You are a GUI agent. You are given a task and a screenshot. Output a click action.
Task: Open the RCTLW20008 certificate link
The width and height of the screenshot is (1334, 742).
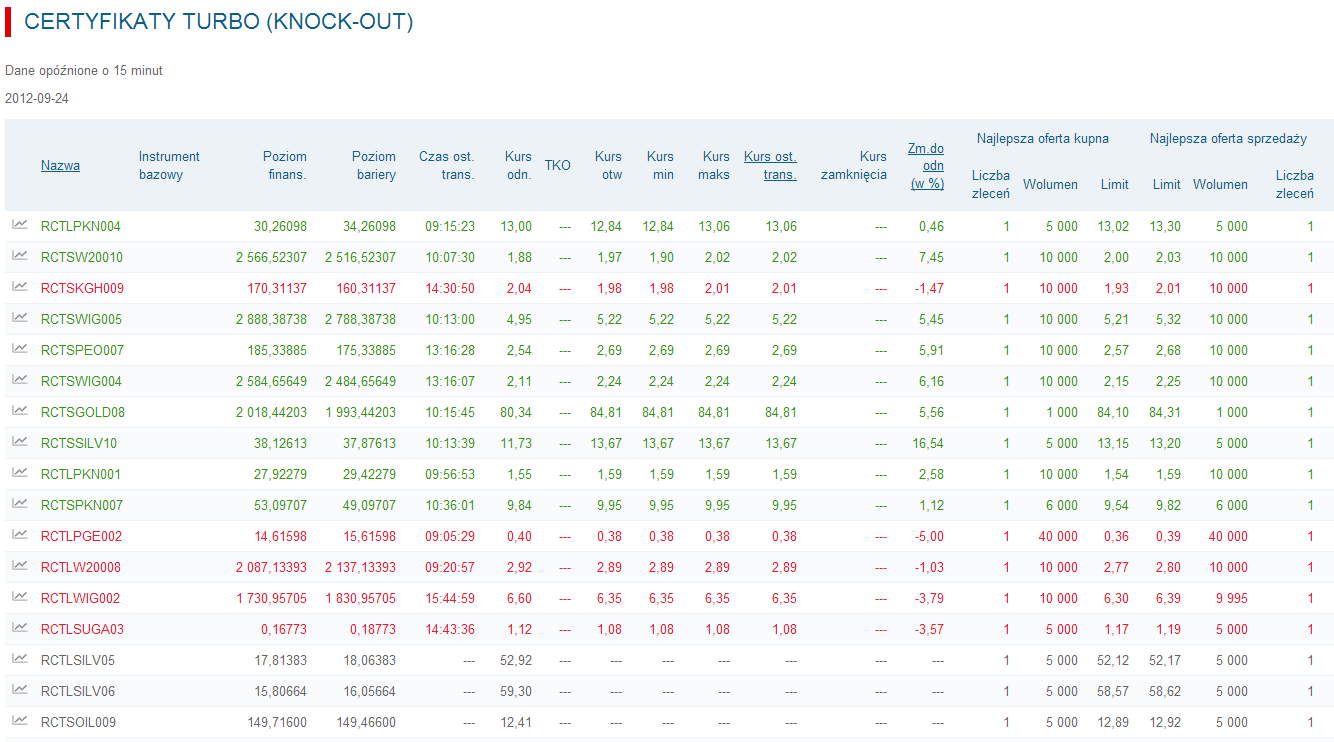[81, 568]
